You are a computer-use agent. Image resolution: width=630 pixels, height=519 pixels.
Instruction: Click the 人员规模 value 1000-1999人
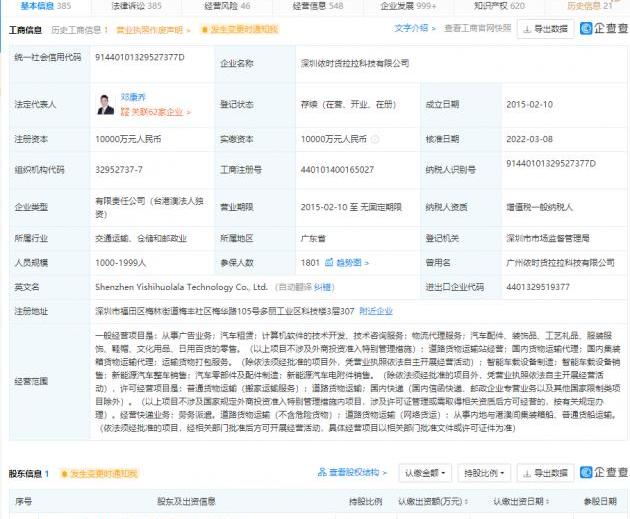(x=121, y=263)
